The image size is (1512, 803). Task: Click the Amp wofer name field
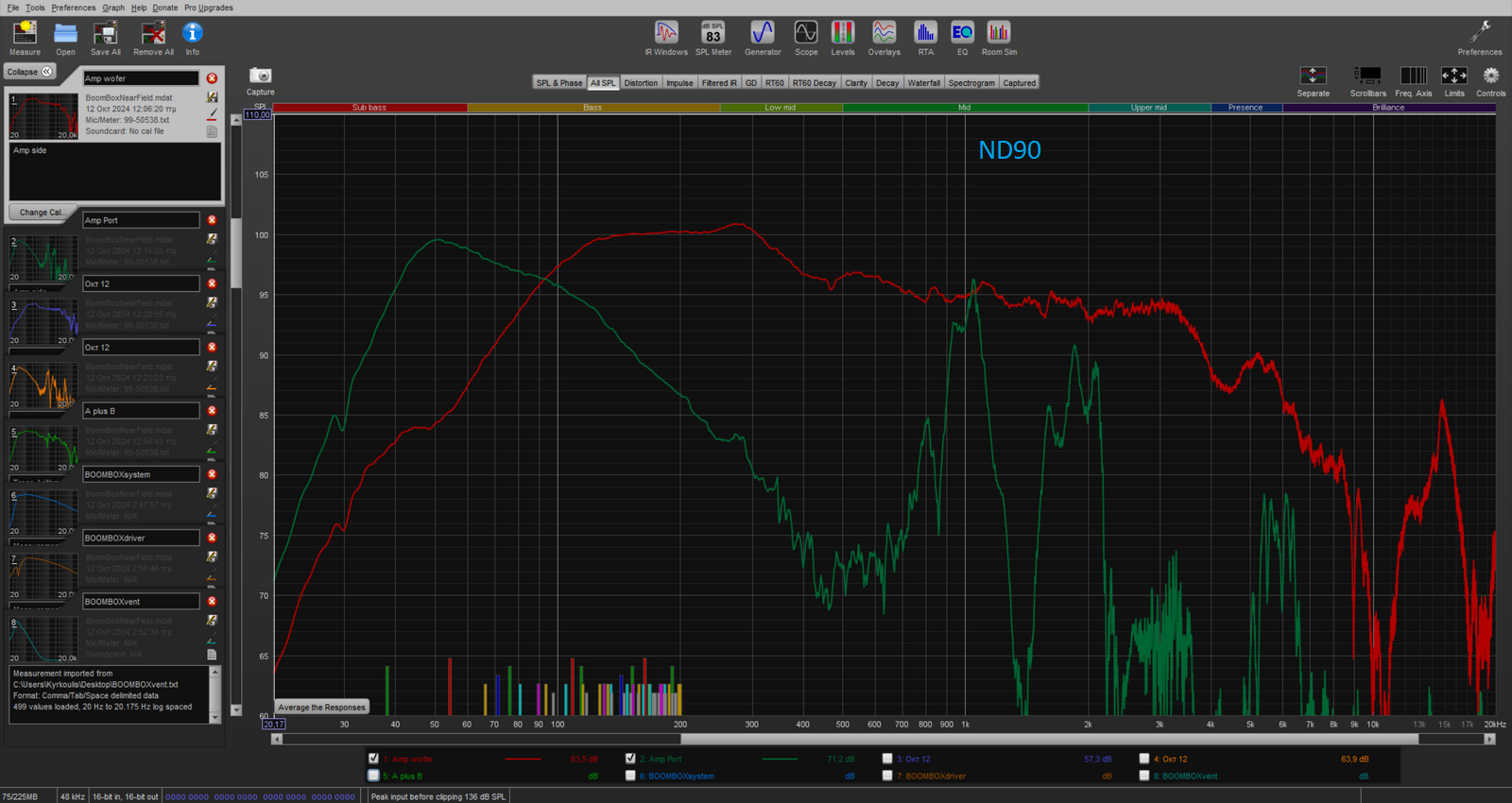pyautogui.click(x=141, y=78)
